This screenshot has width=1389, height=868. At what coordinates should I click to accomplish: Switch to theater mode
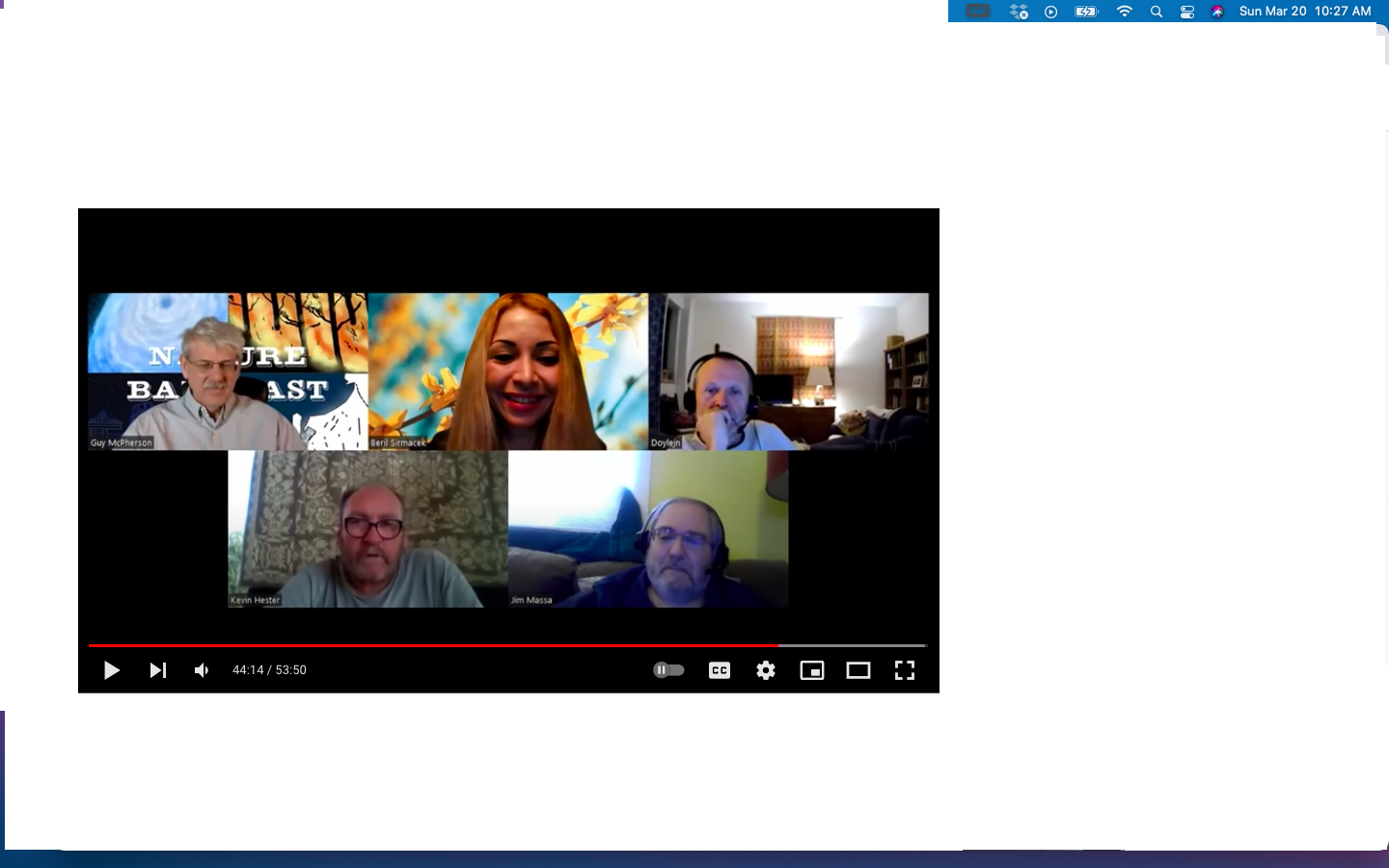[x=858, y=670]
